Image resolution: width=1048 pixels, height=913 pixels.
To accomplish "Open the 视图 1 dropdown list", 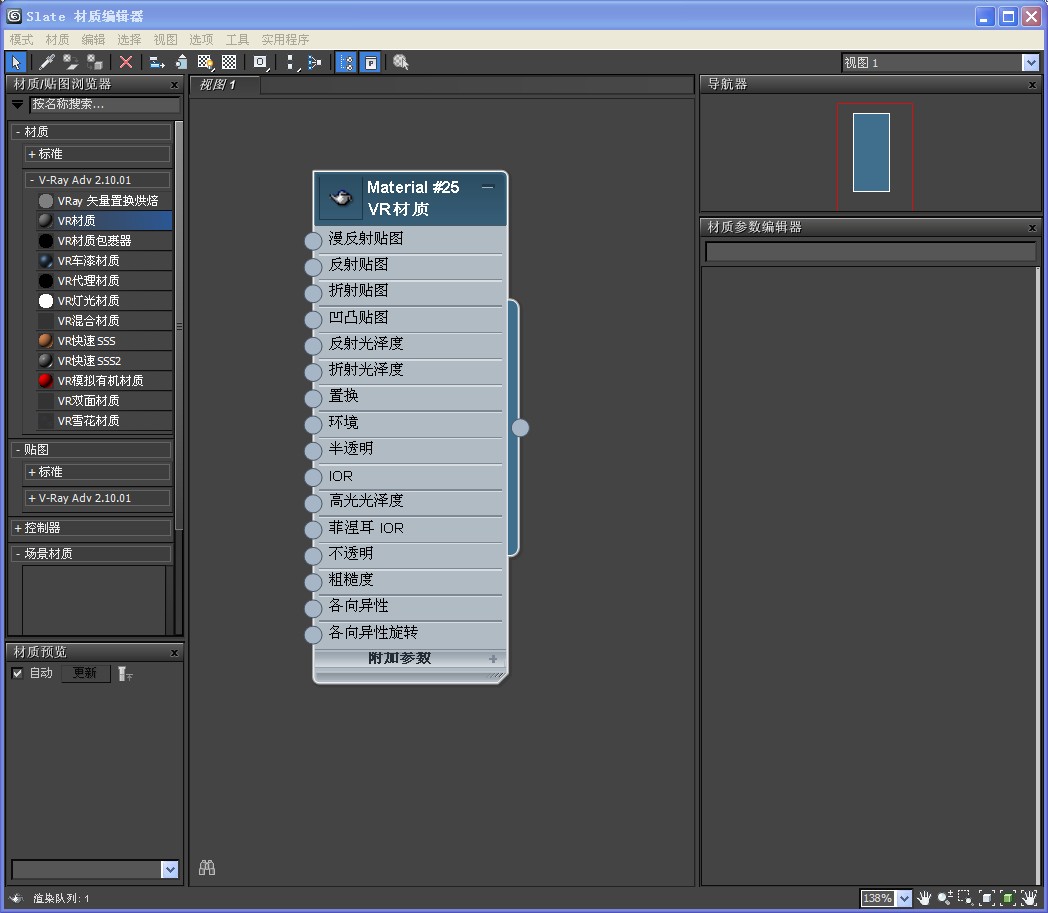I will tap(1031, 62).
